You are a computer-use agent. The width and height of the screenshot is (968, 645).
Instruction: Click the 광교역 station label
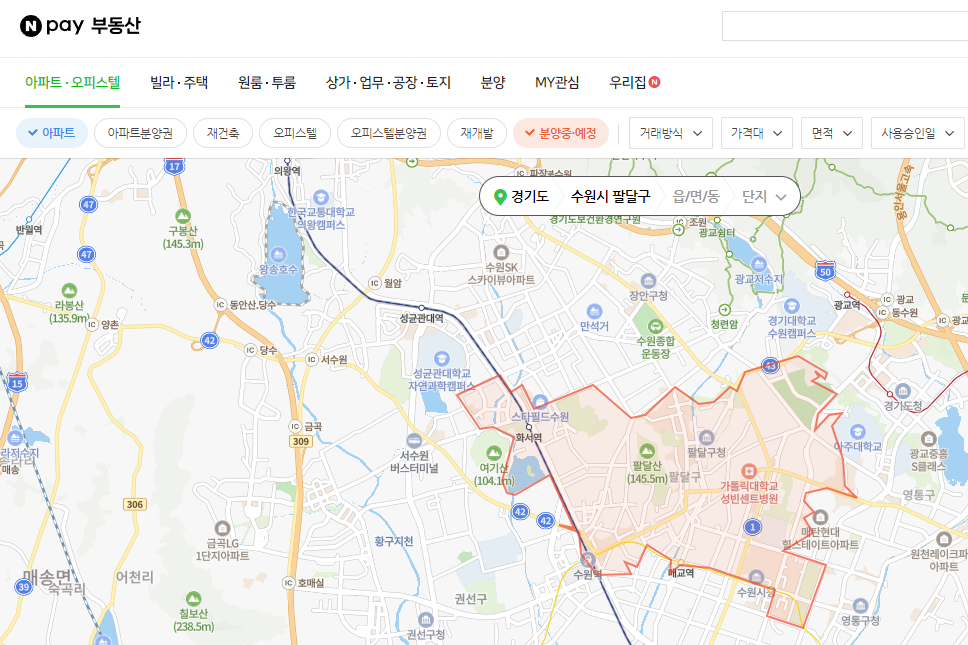coord(847,305)
